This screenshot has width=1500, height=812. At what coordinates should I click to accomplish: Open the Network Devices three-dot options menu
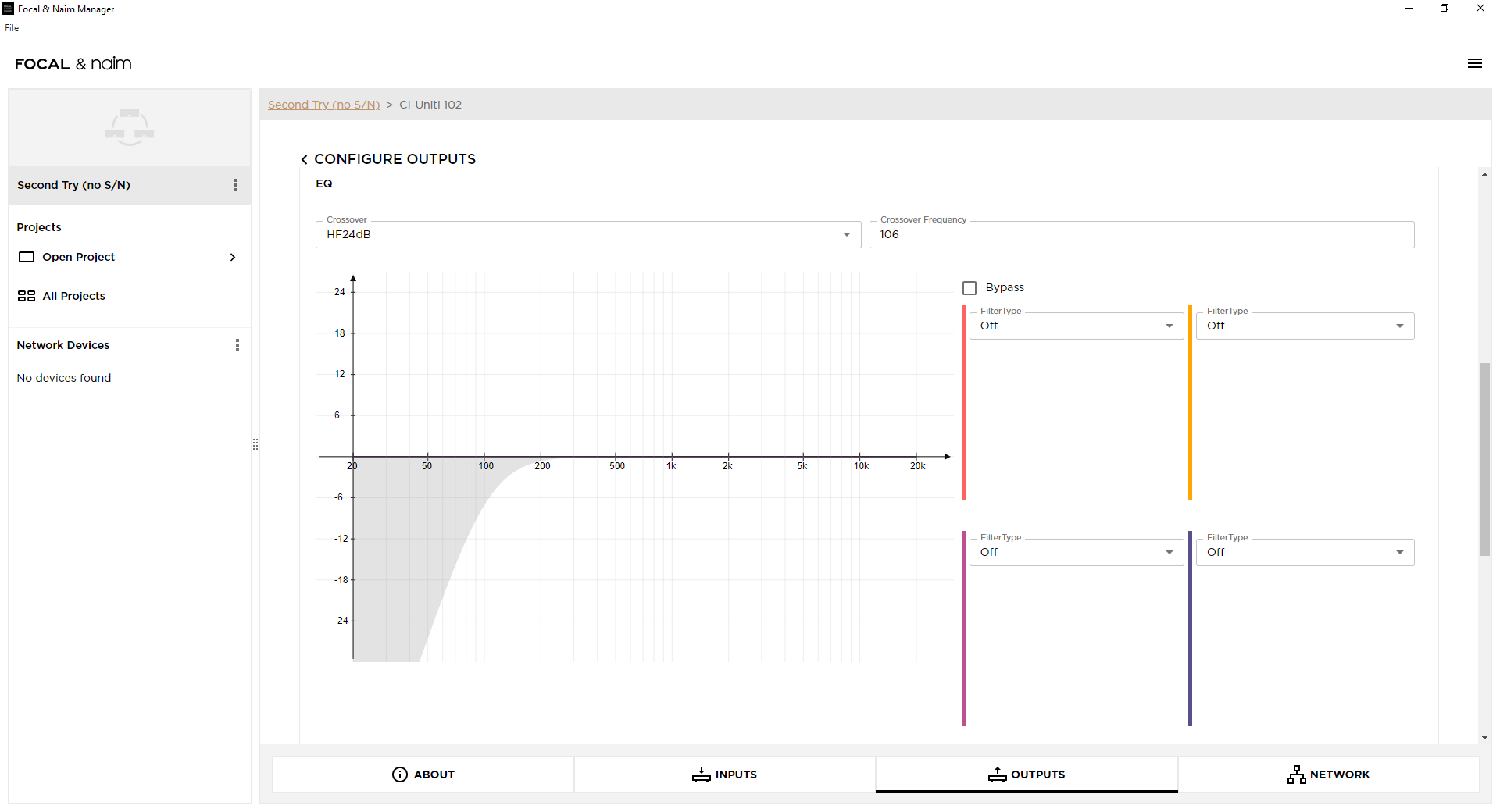pyautogui.click(x=237, y=345)
